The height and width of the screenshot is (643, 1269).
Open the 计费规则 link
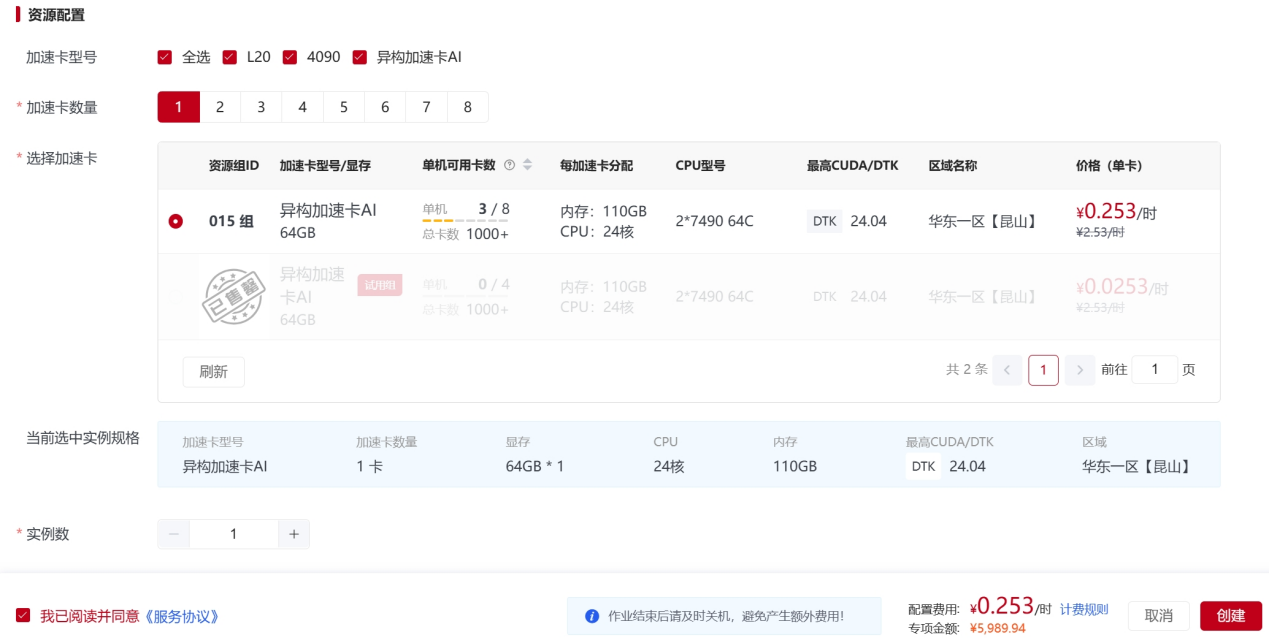[x=1084, y=609]
